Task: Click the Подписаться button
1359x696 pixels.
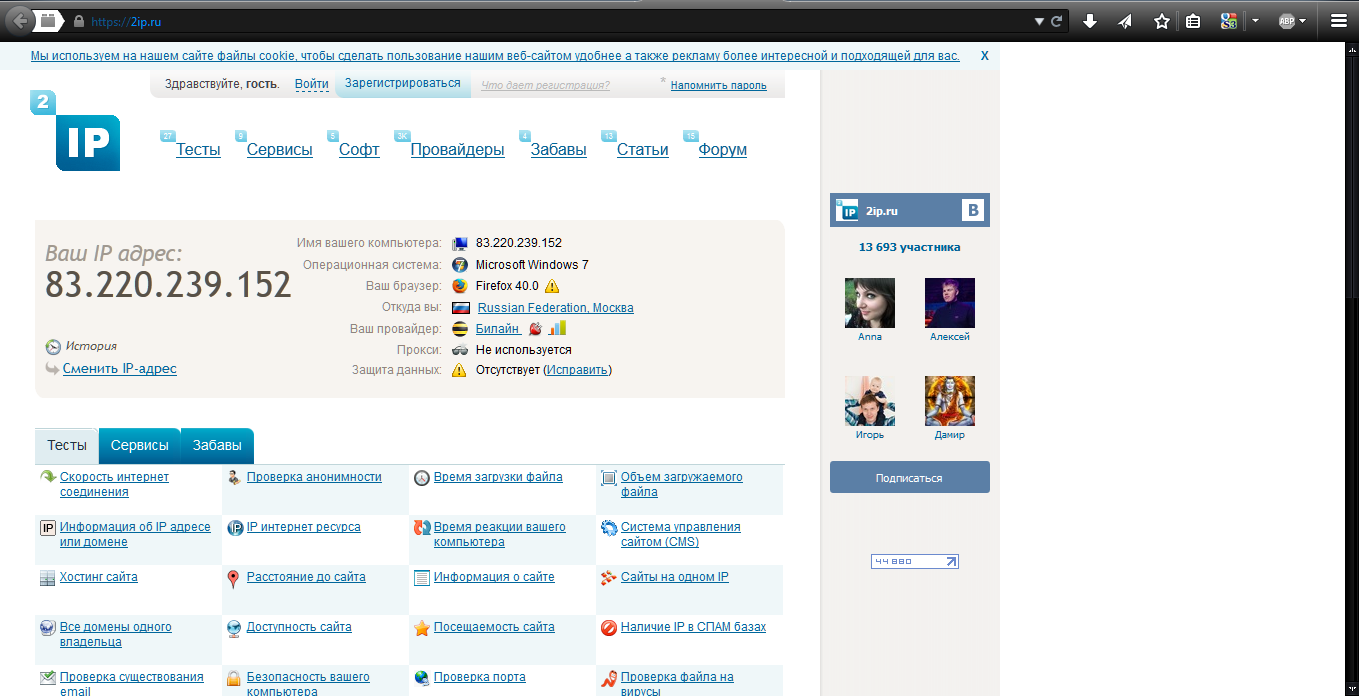Action: (x=910, y=478)
